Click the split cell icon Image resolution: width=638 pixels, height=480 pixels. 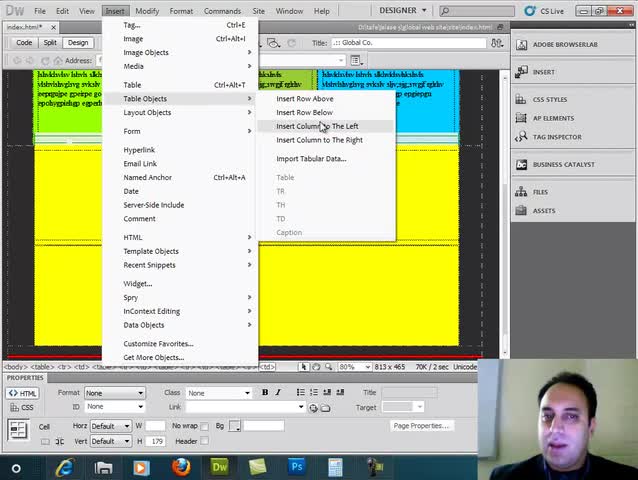(x=59, y=441)
